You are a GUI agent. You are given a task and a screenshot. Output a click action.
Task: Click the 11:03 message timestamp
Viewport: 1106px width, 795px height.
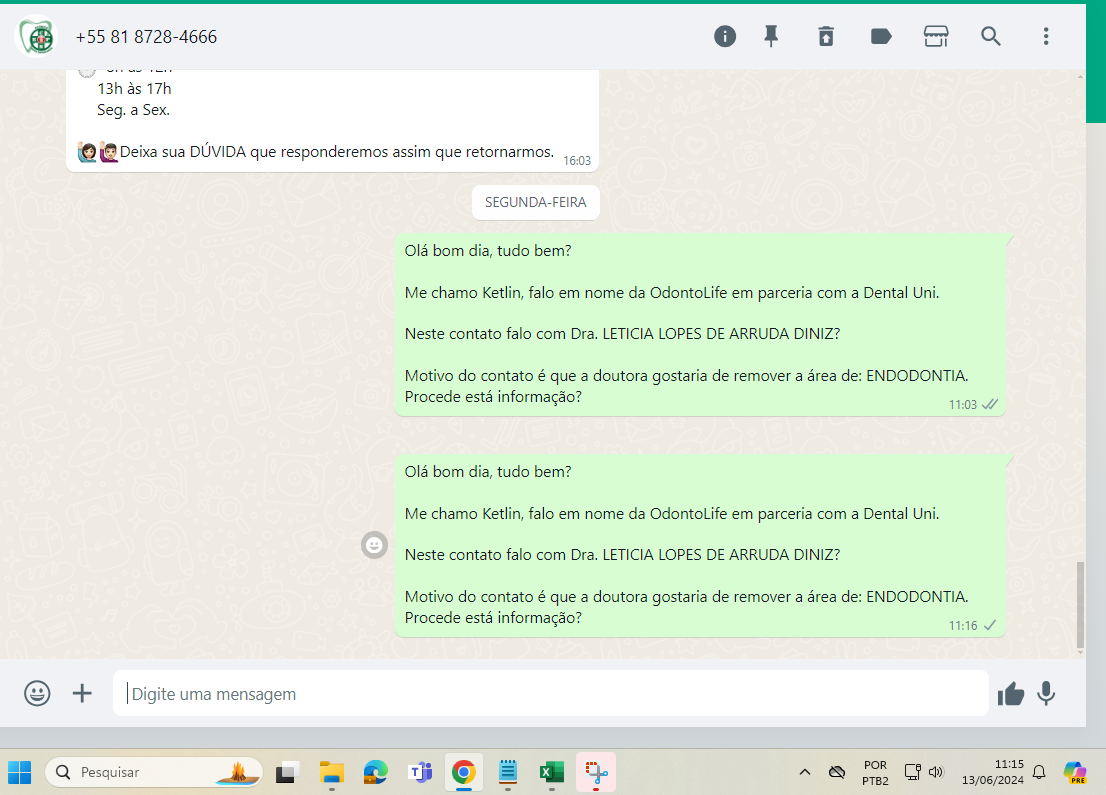962,405
